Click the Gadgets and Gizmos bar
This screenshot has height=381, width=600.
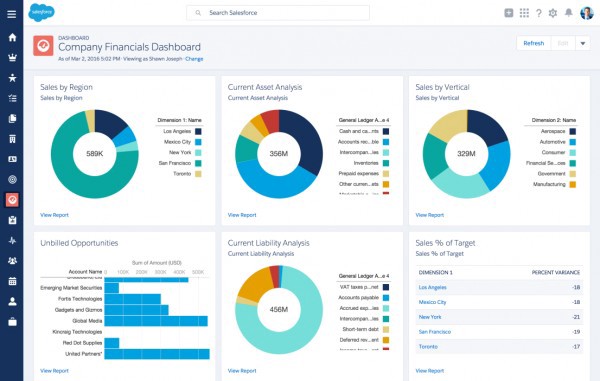(x=136, y=310)
